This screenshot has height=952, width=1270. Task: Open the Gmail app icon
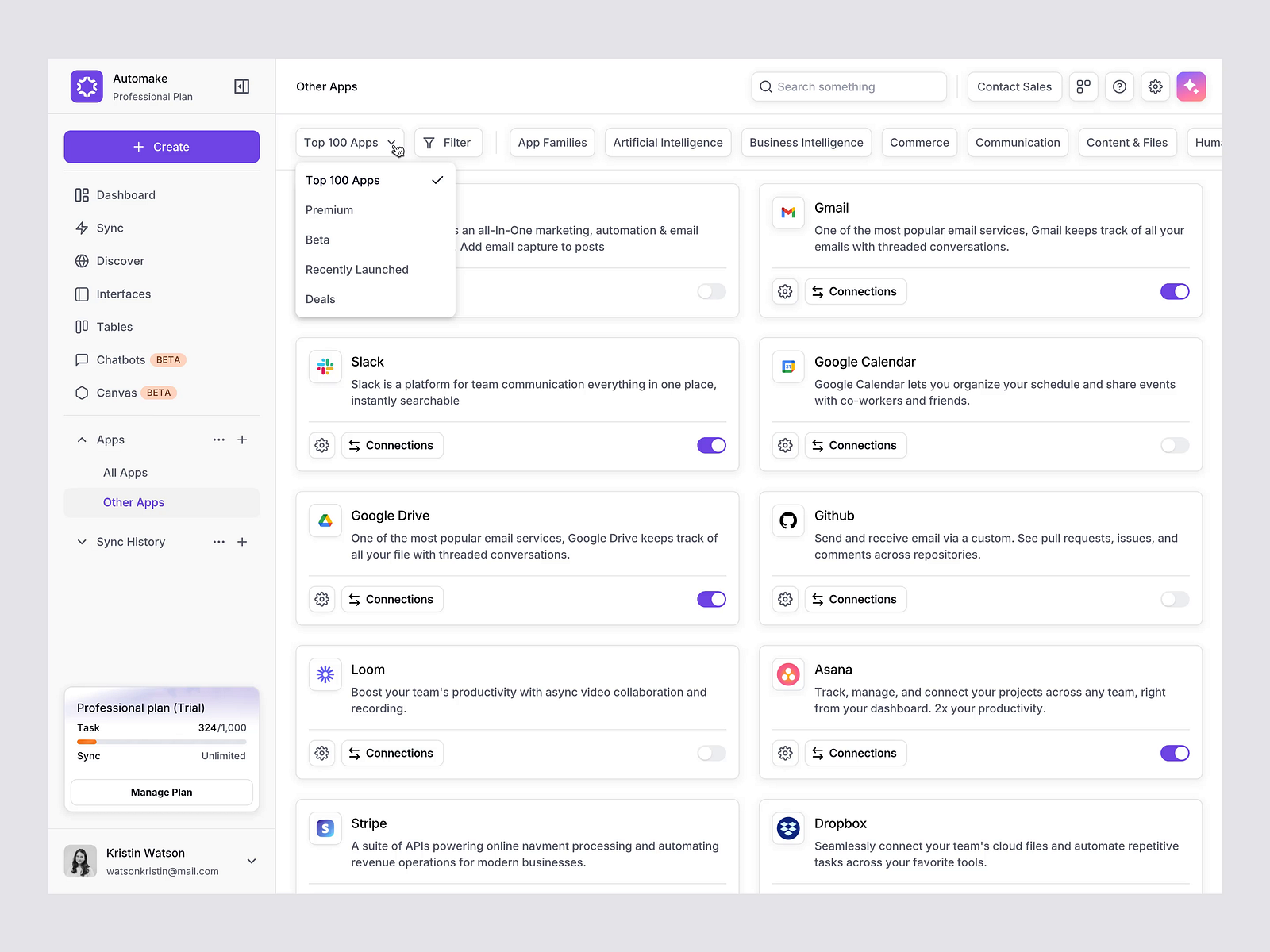[787, 213]
